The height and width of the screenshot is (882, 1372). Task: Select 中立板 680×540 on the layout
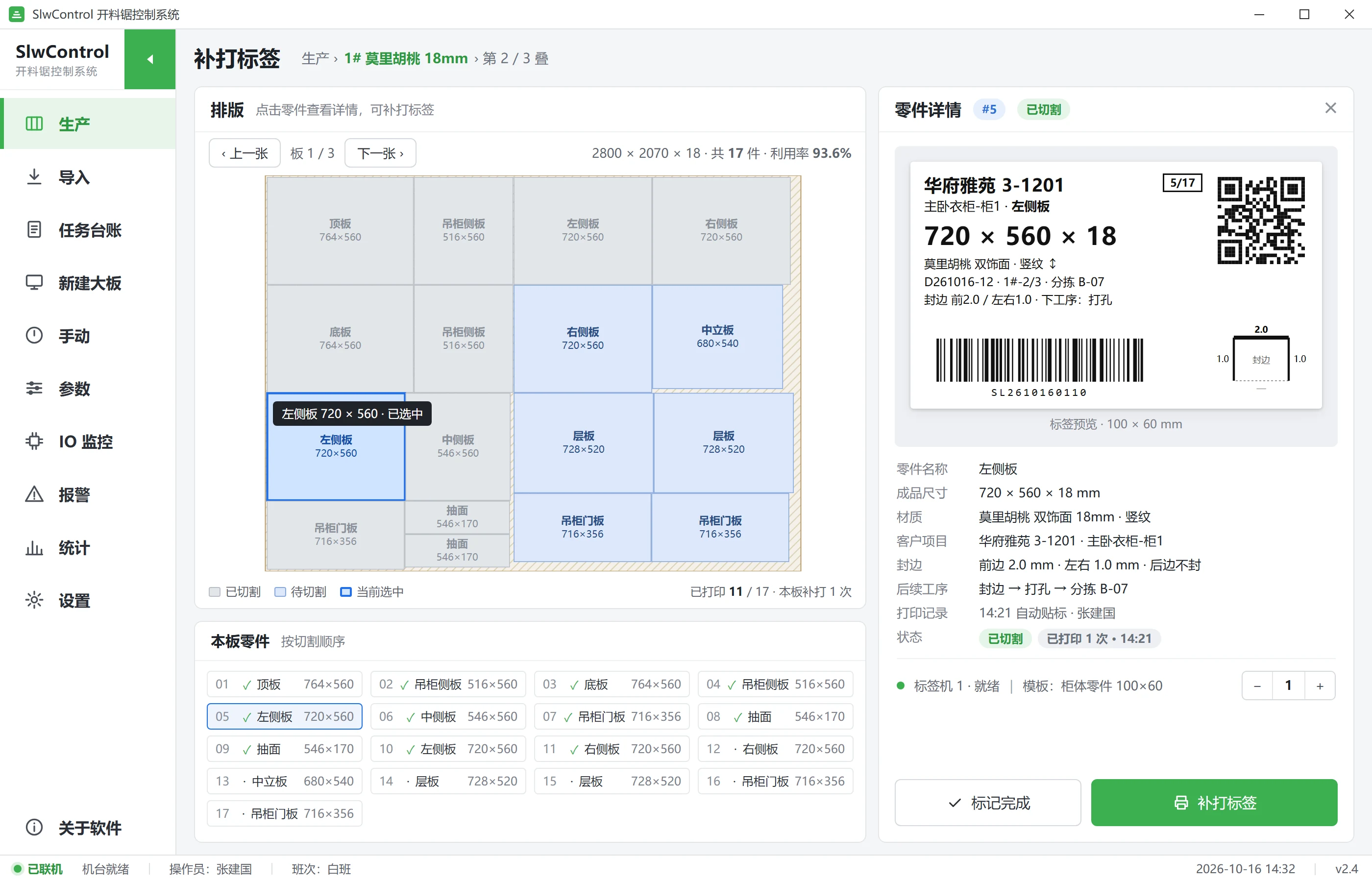click(x=717, y=337)
